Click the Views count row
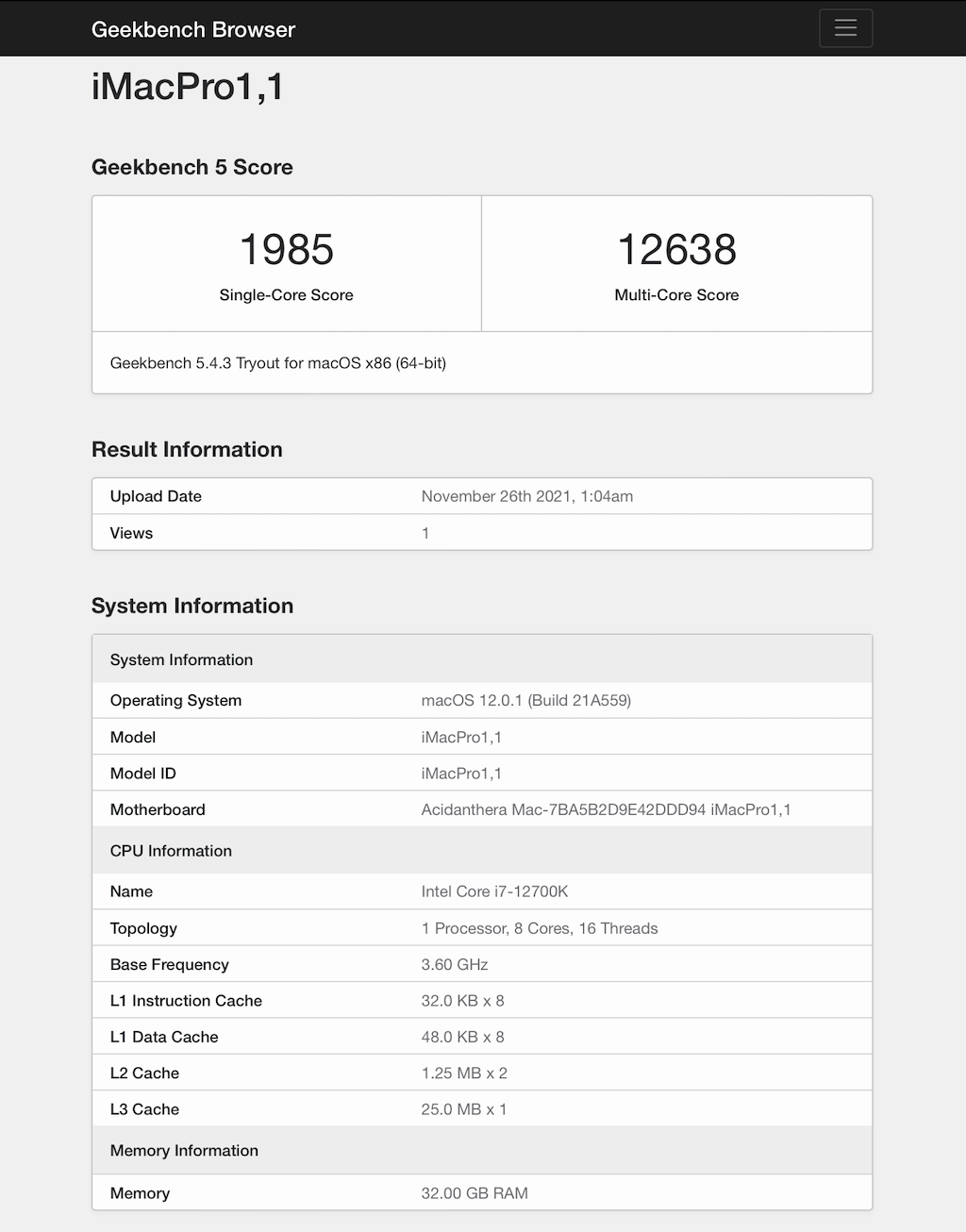 482,533
